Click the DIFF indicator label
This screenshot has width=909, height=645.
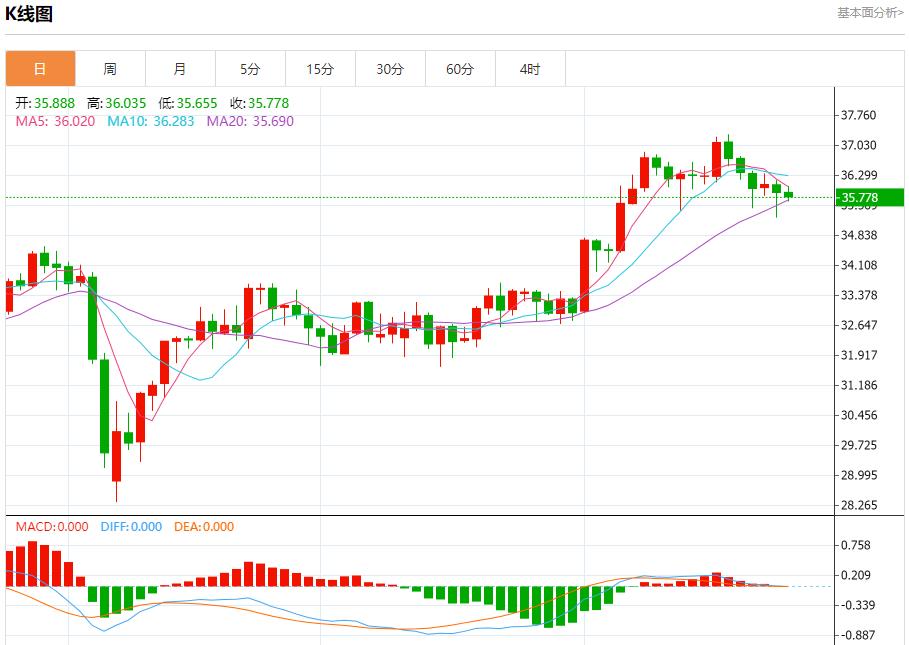click(x=131, y=526)
